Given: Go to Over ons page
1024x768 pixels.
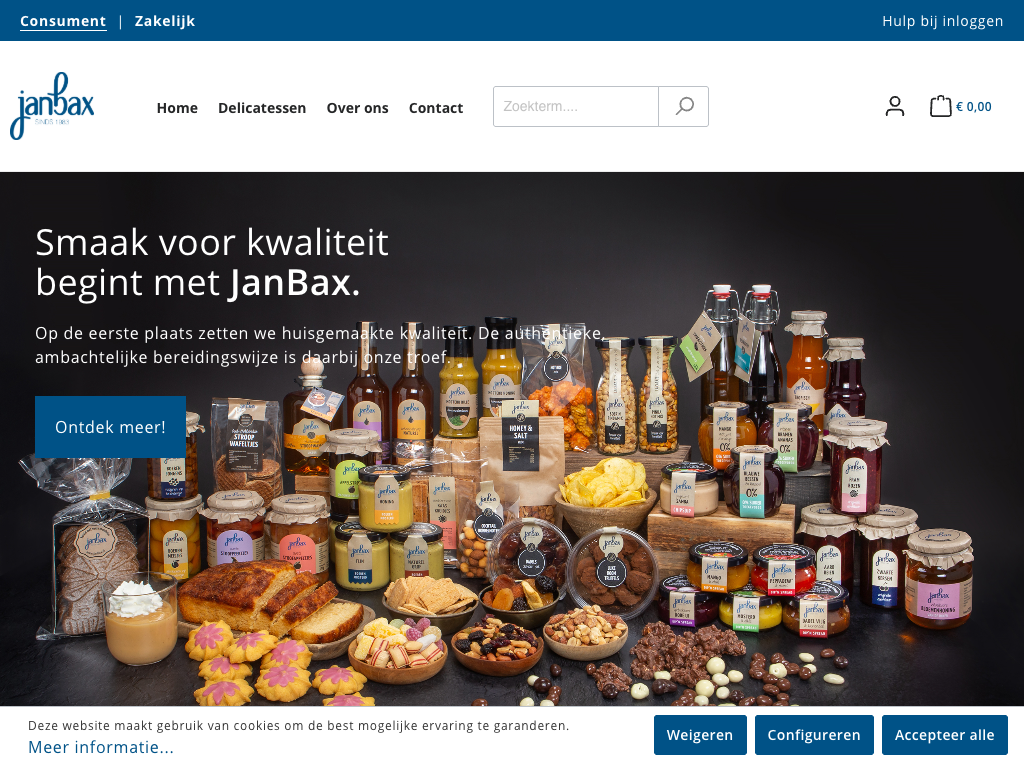Looking at the screenshot, I should pos(357,108).
